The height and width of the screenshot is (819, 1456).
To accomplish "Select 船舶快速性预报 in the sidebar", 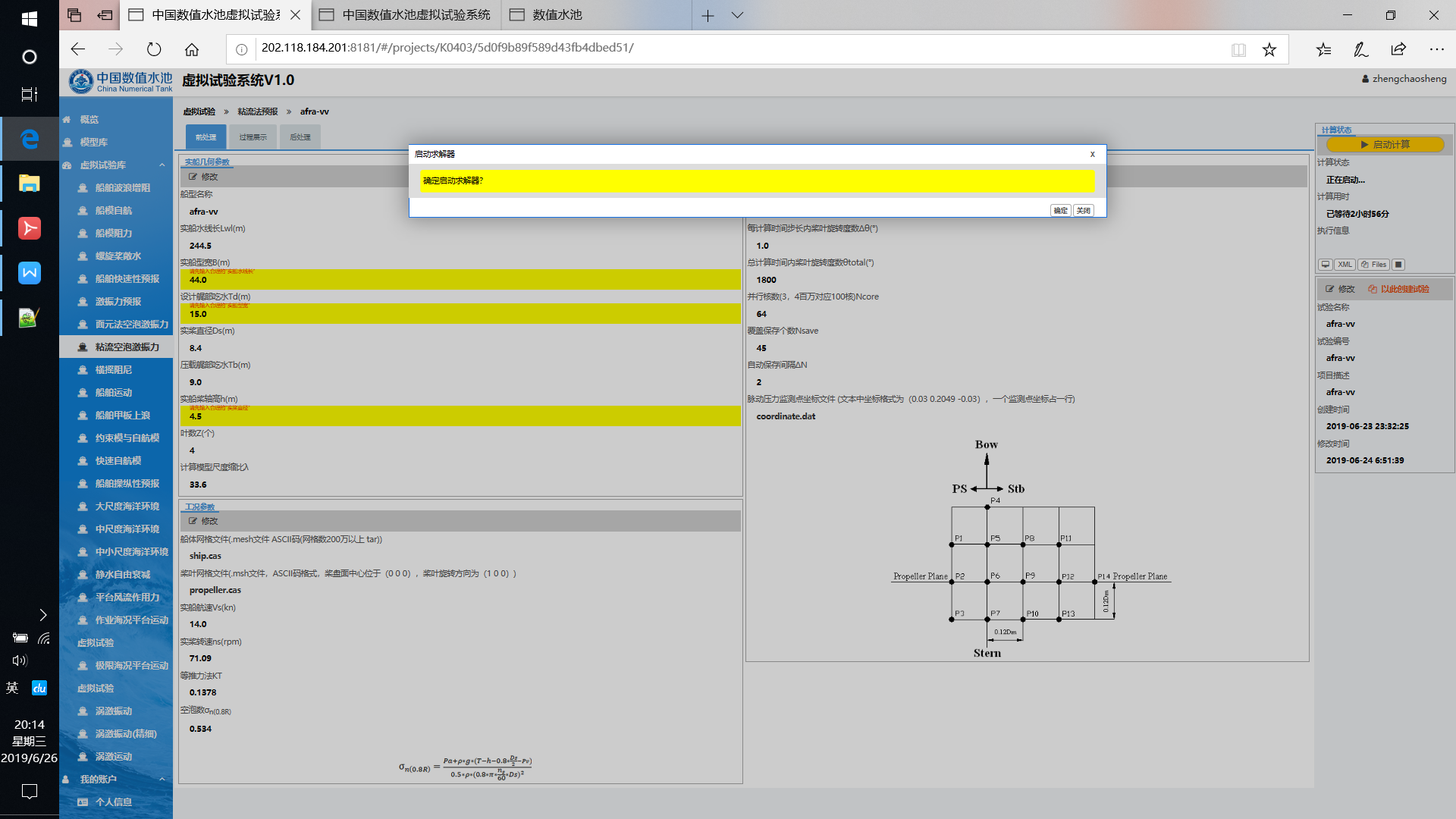I will [127, 279].
